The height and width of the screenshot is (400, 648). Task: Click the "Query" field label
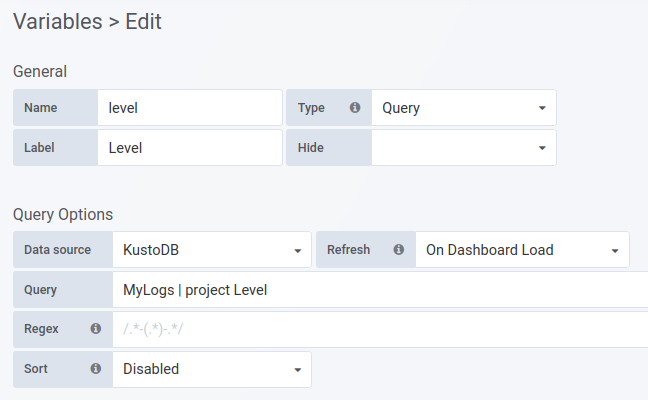click(x=41, y=290)
